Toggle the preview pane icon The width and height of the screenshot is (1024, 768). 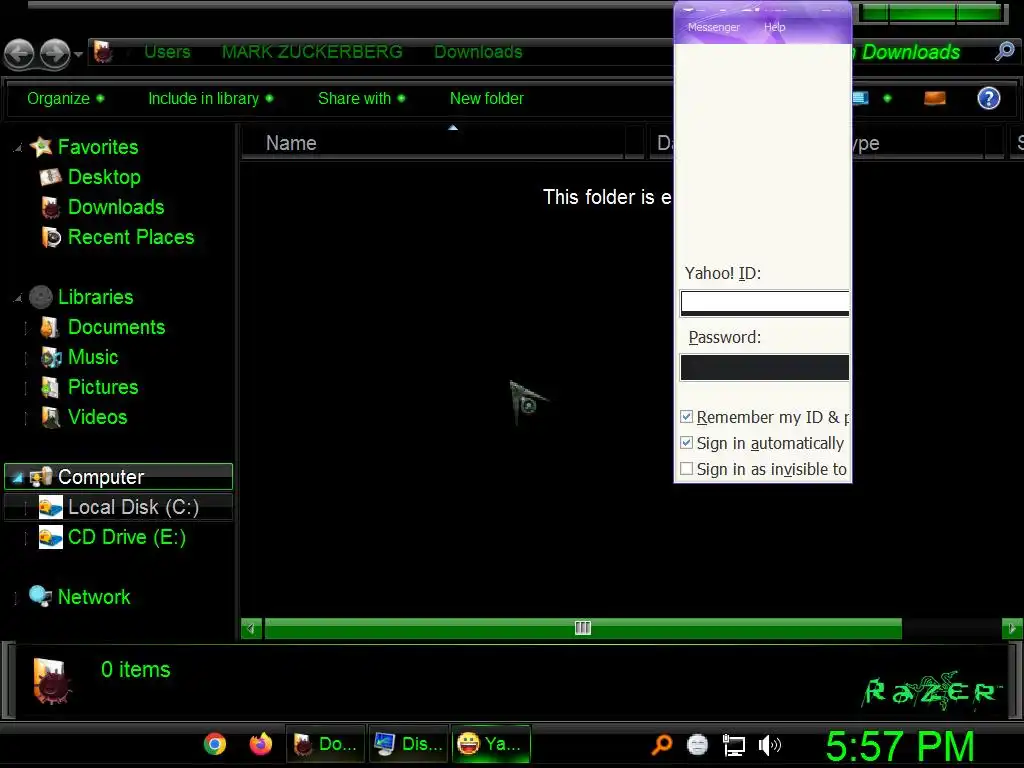[935, 99]
